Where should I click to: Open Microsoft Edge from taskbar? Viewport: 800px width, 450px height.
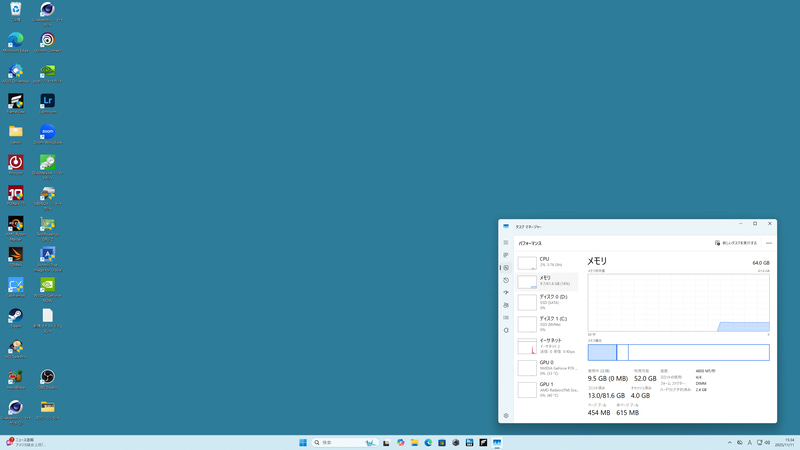428,442
